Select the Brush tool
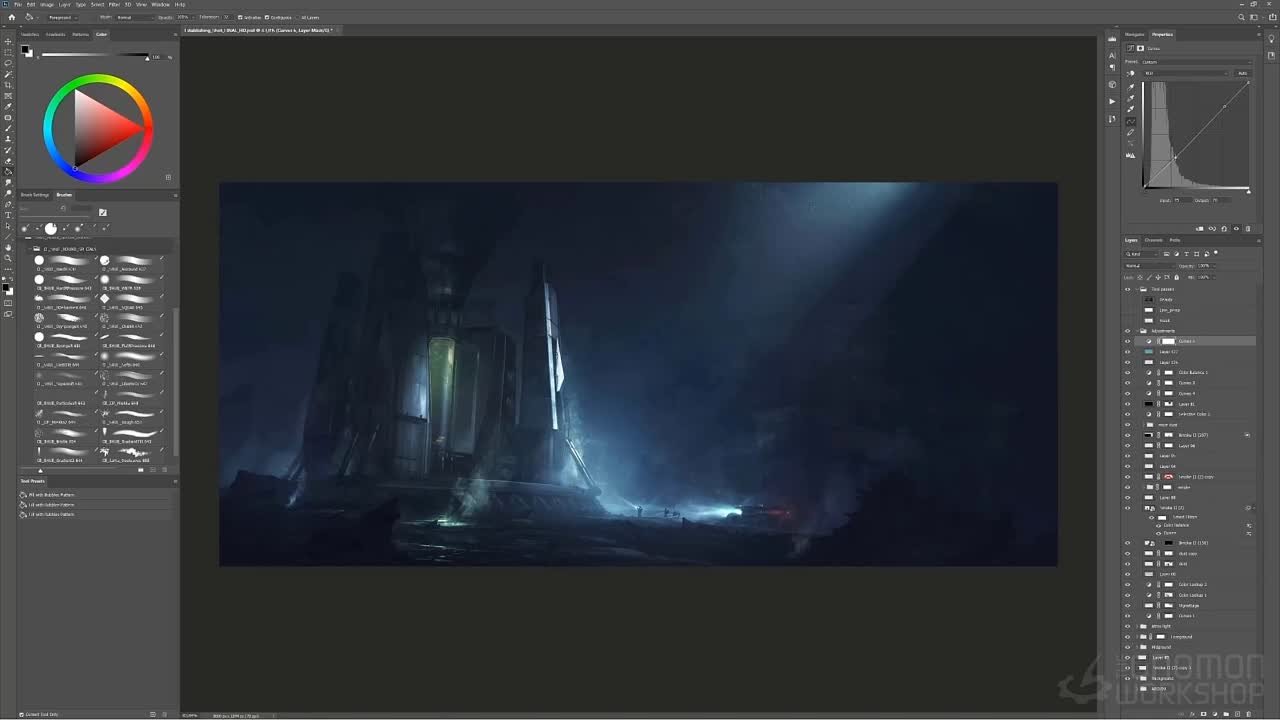The width and height of the screenshot is (1280, 720). pyautogui.click(x=9, y=128)
